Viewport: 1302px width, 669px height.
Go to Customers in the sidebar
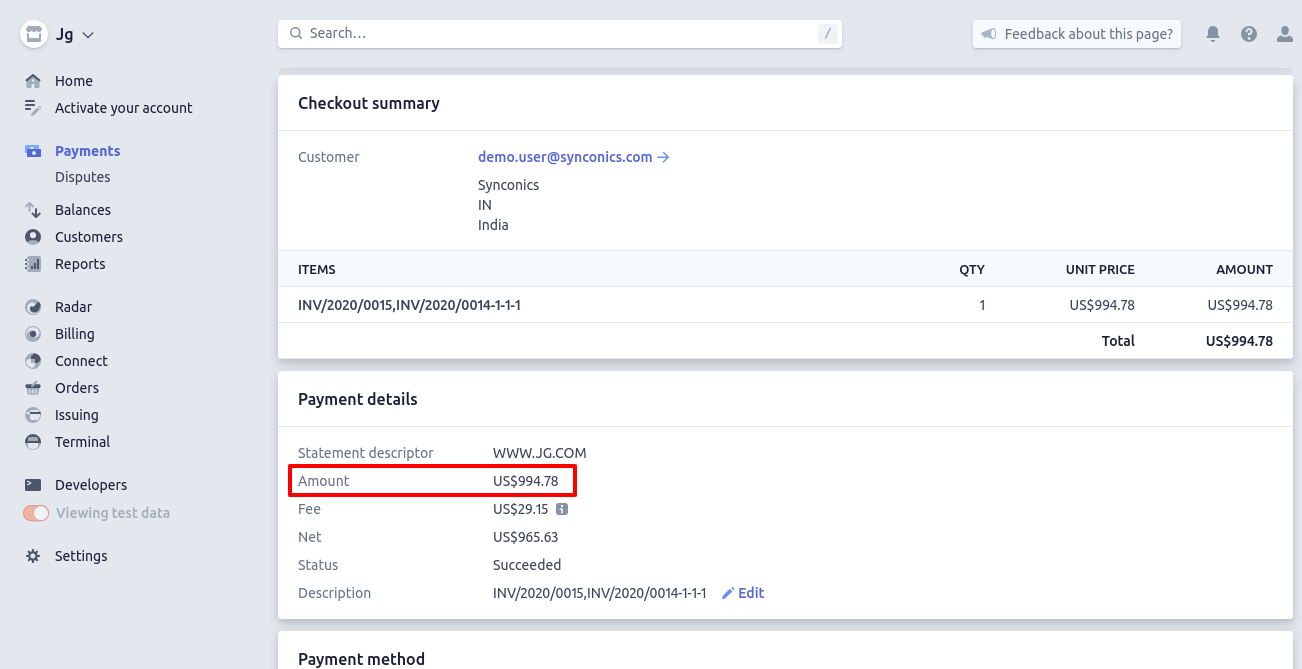click(88, 237)
